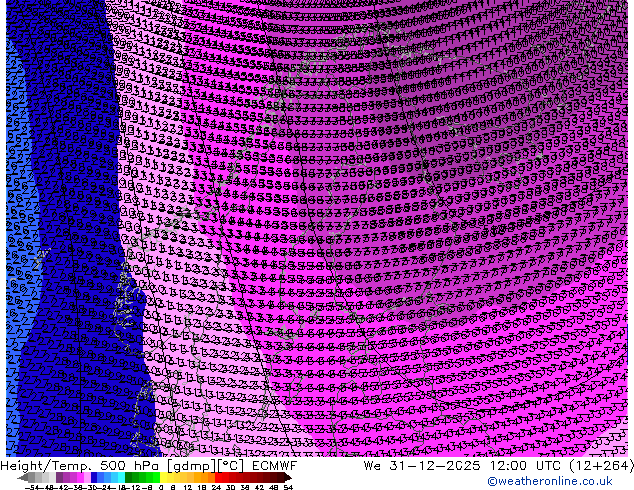Click the left gray arrow end of legend
The width and height of the screenshot is (634, 490).
23,477
